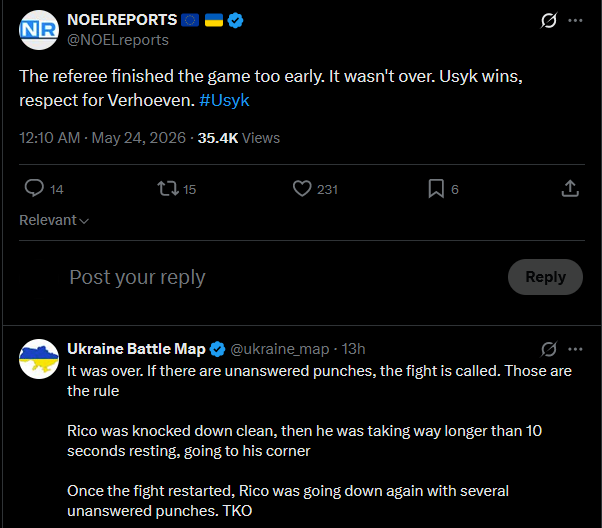Viewport: 602px width, 528px height.
Task: Open more options on NOELREPORTS post
Action: pyautogui.click(x=575, y=20)
